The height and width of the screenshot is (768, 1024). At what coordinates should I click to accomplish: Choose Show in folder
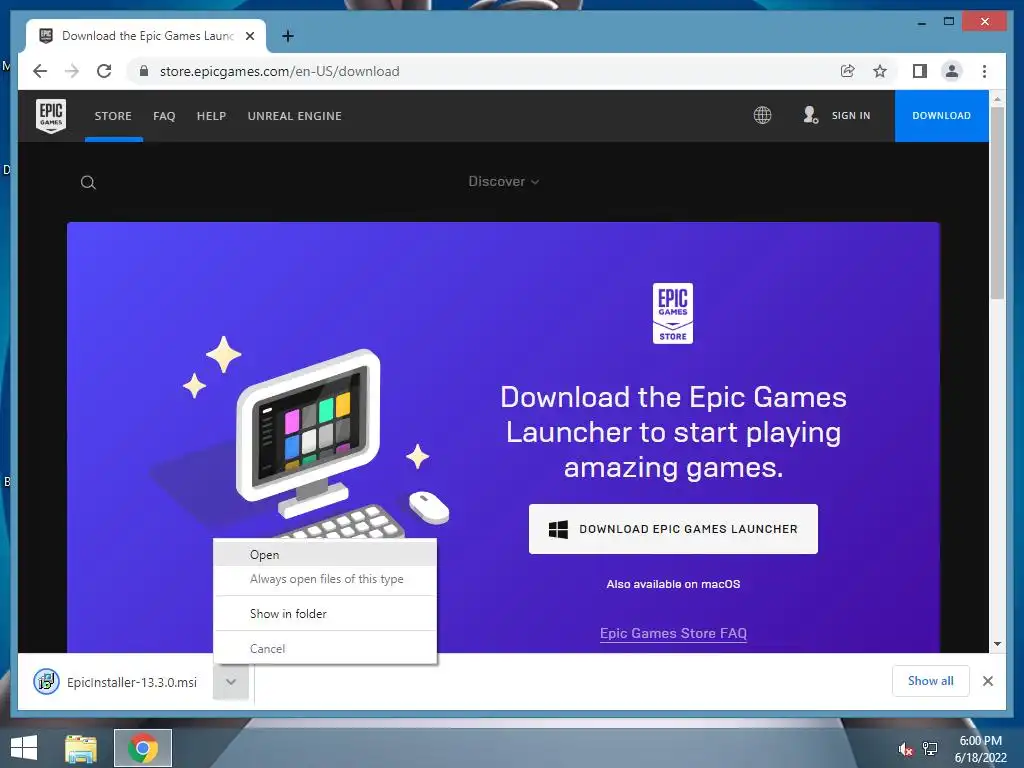pos(325,614)
